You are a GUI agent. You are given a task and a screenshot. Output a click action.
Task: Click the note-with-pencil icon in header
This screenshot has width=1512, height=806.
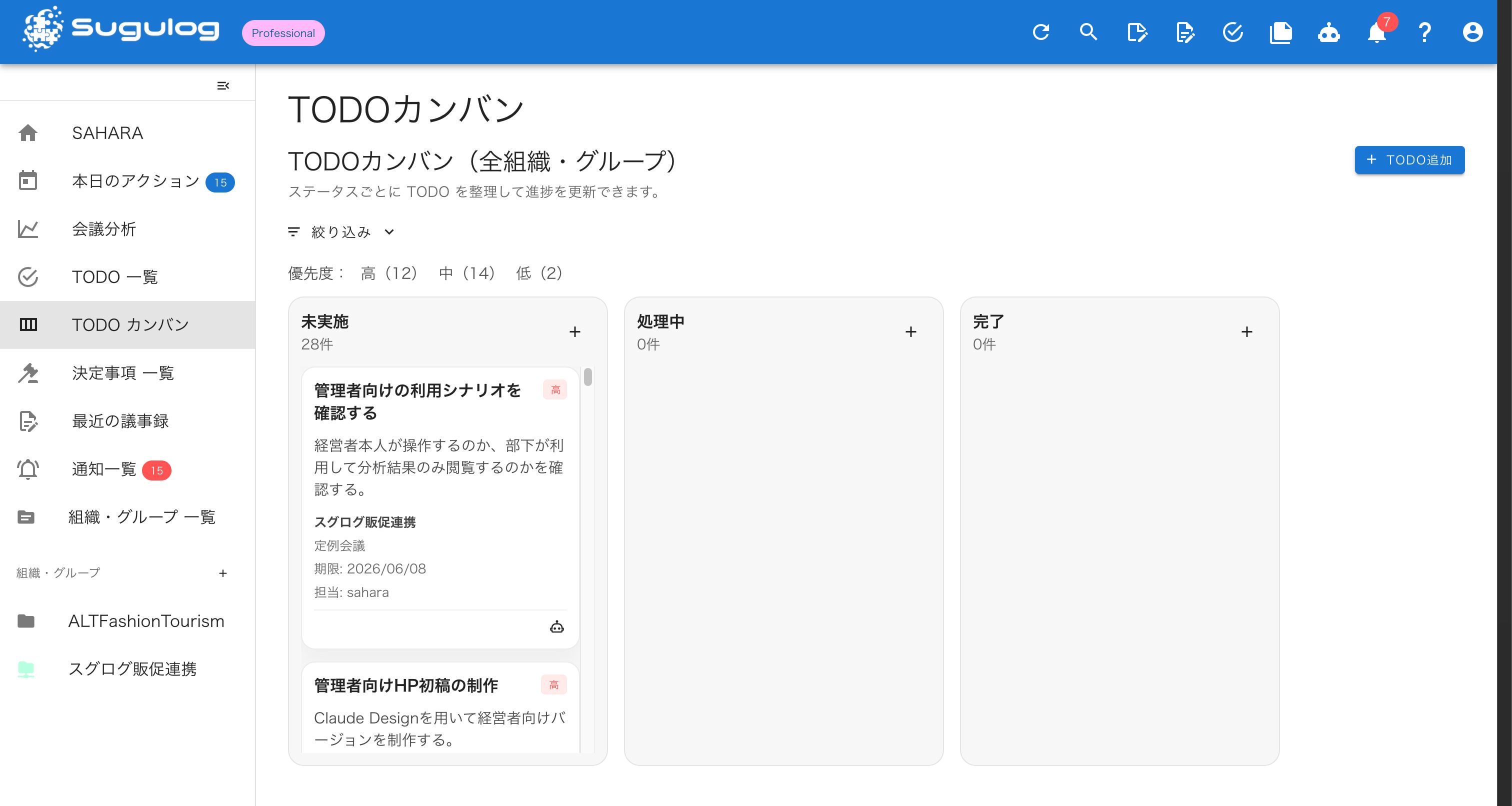point(1137,32)
